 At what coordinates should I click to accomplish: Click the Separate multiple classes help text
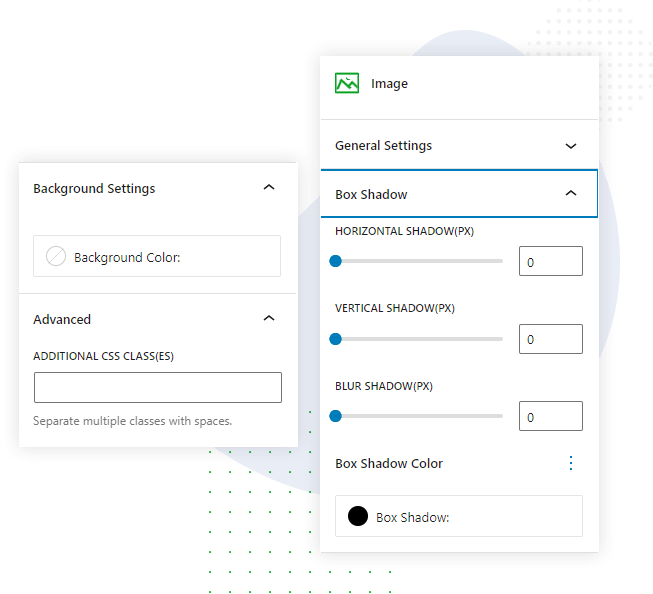(x=132, y=421)
